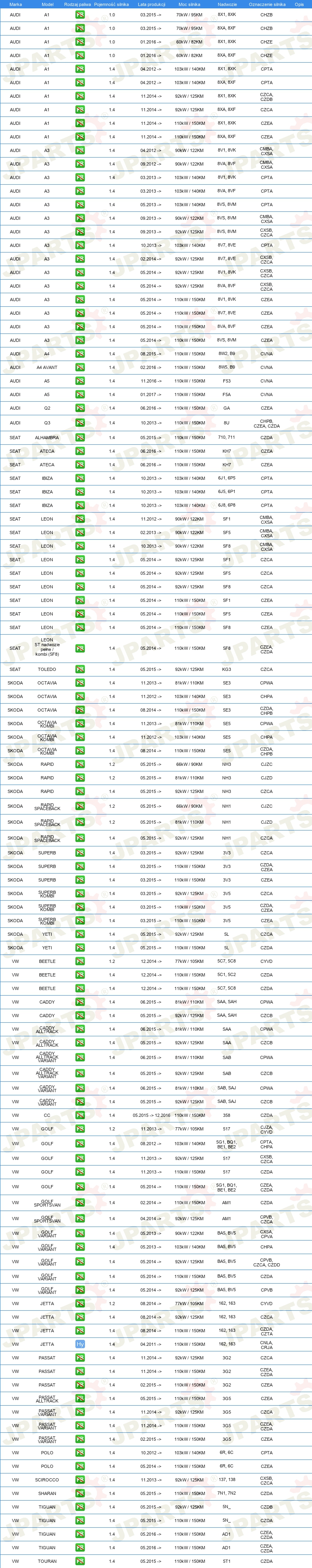312x1568 pixels.
Task: Click the 'CHPB, CZEA, CZDA' engine code cell
Action: (267, 423)
